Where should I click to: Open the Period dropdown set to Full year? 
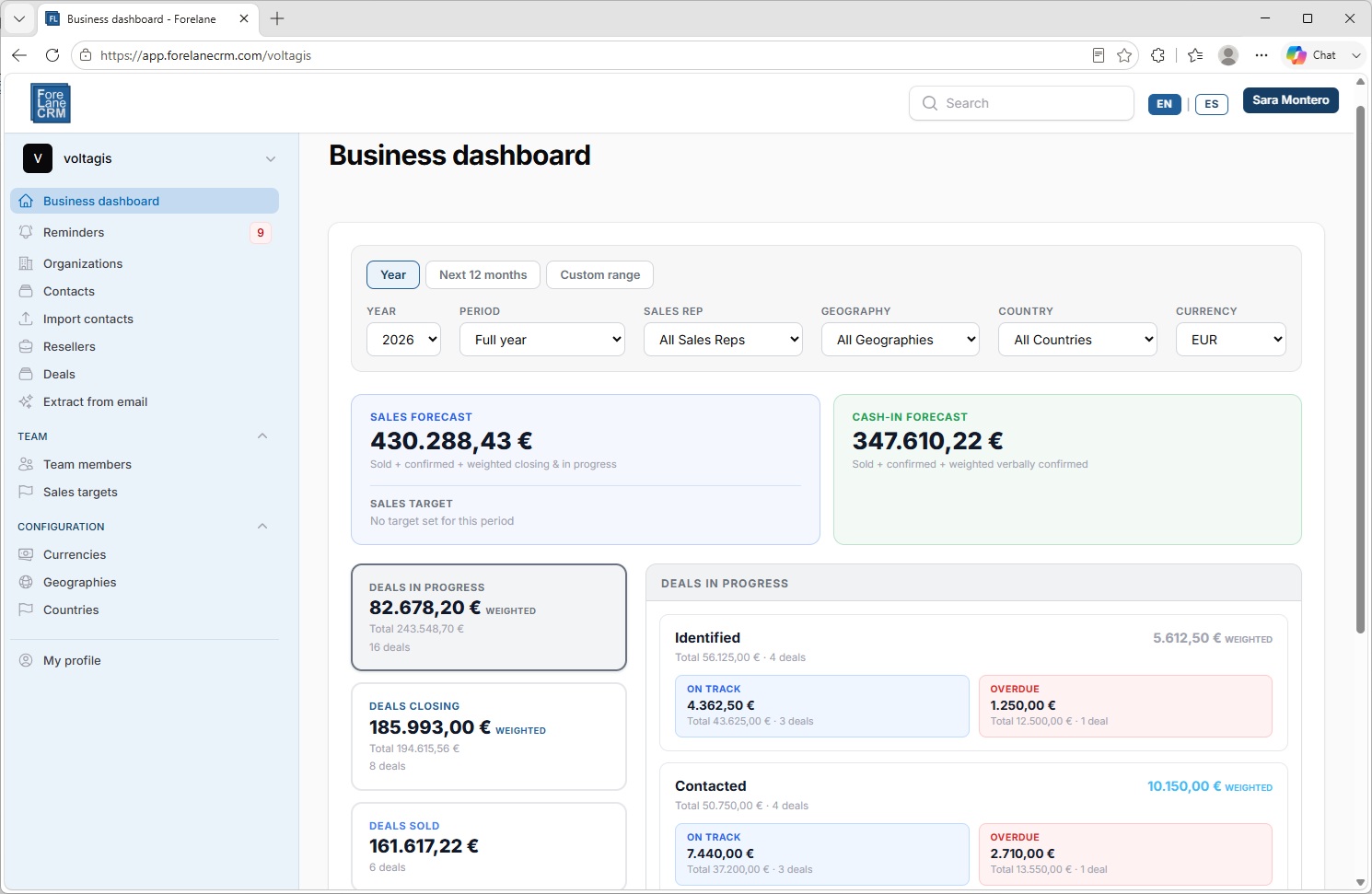coord(542,340)
